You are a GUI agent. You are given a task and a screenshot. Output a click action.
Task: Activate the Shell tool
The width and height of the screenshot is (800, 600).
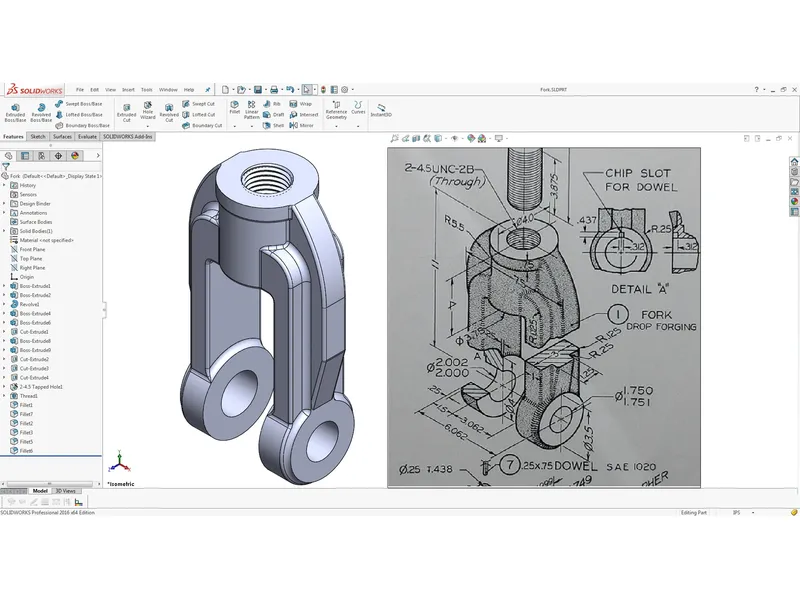click(273, 126)
